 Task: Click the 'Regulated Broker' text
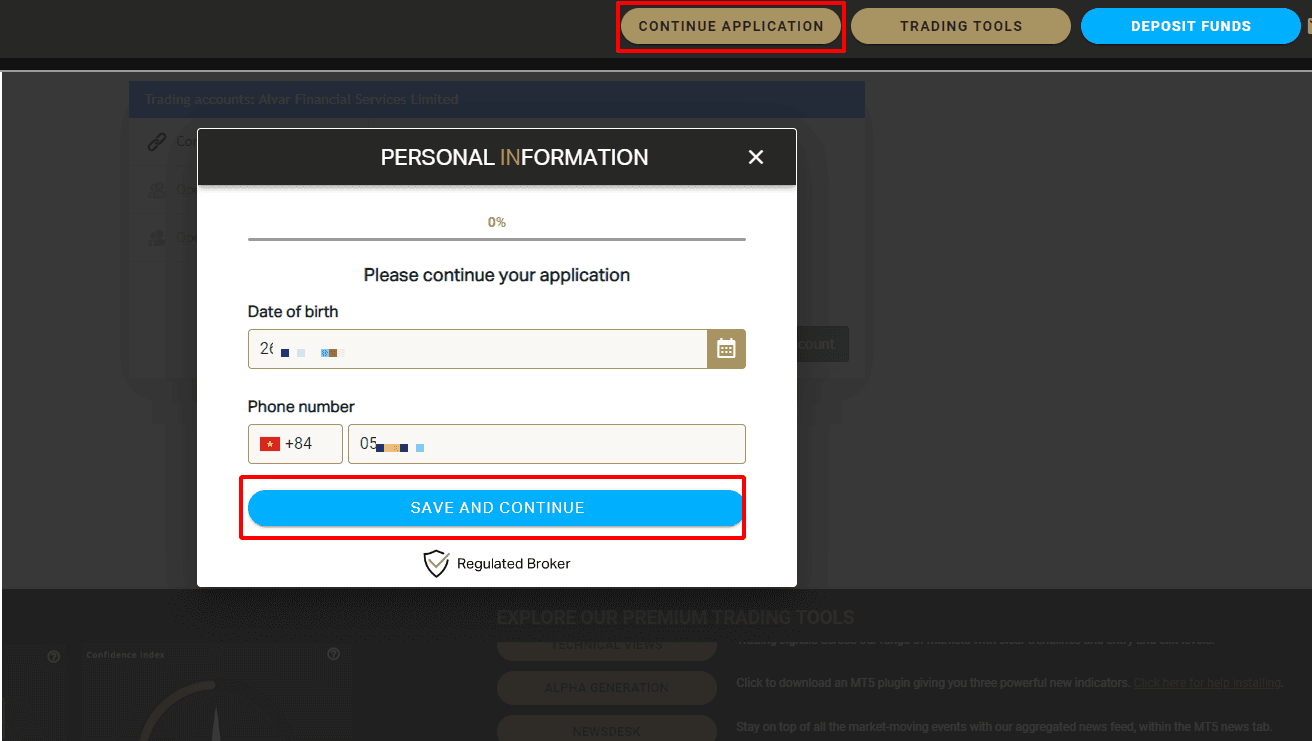coord(514,564)
